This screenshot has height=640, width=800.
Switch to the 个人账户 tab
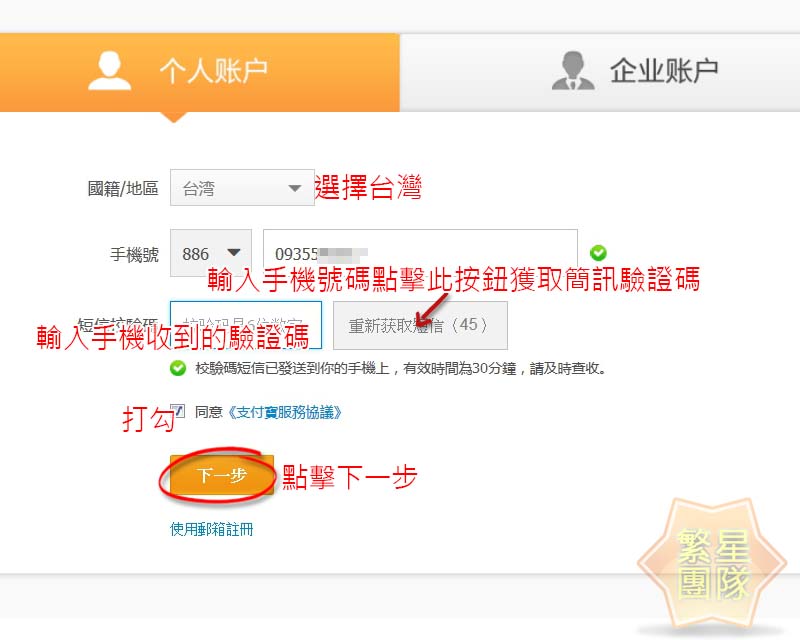pos(199,72)
